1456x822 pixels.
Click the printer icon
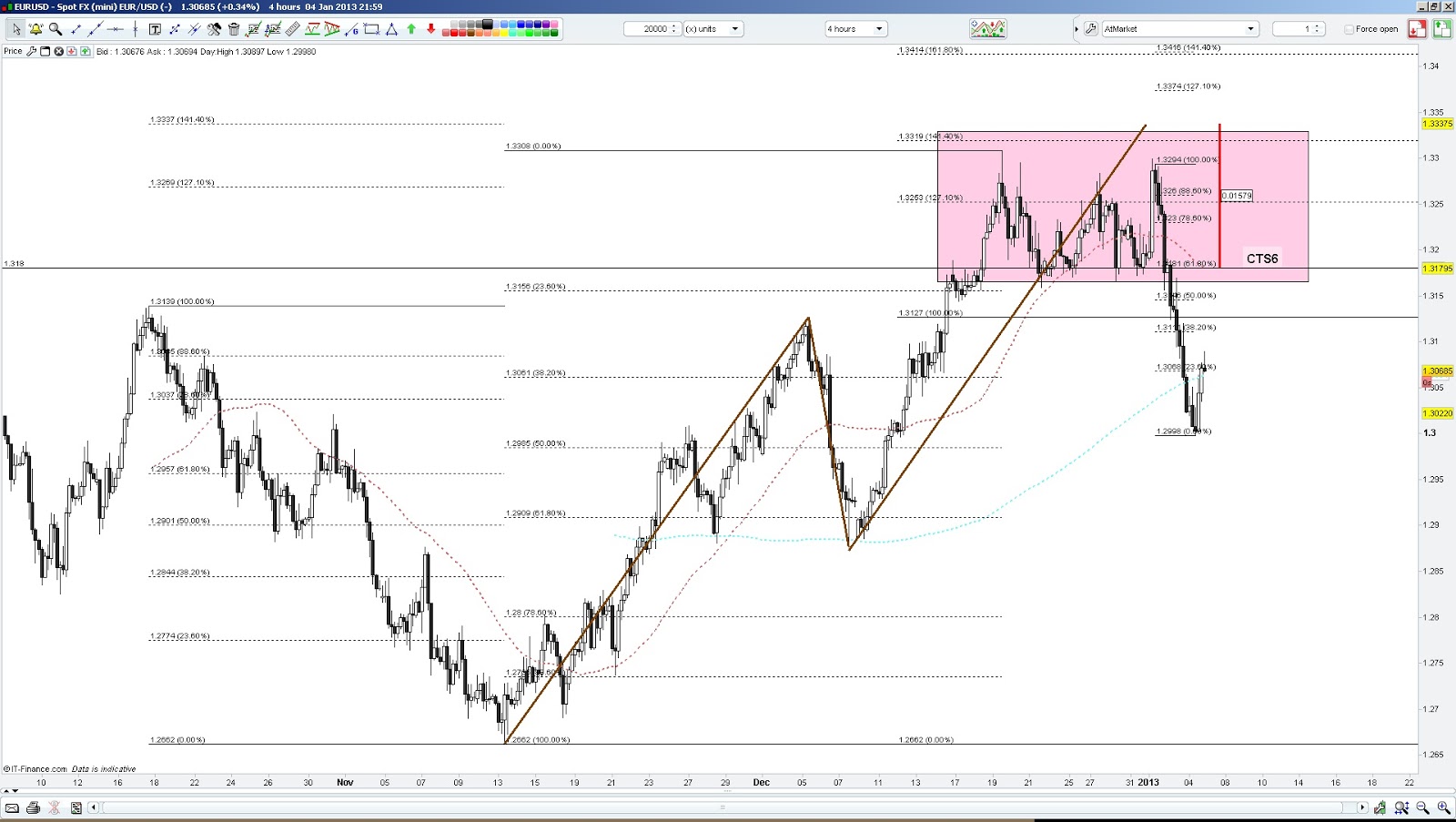(x=34, y=807)
